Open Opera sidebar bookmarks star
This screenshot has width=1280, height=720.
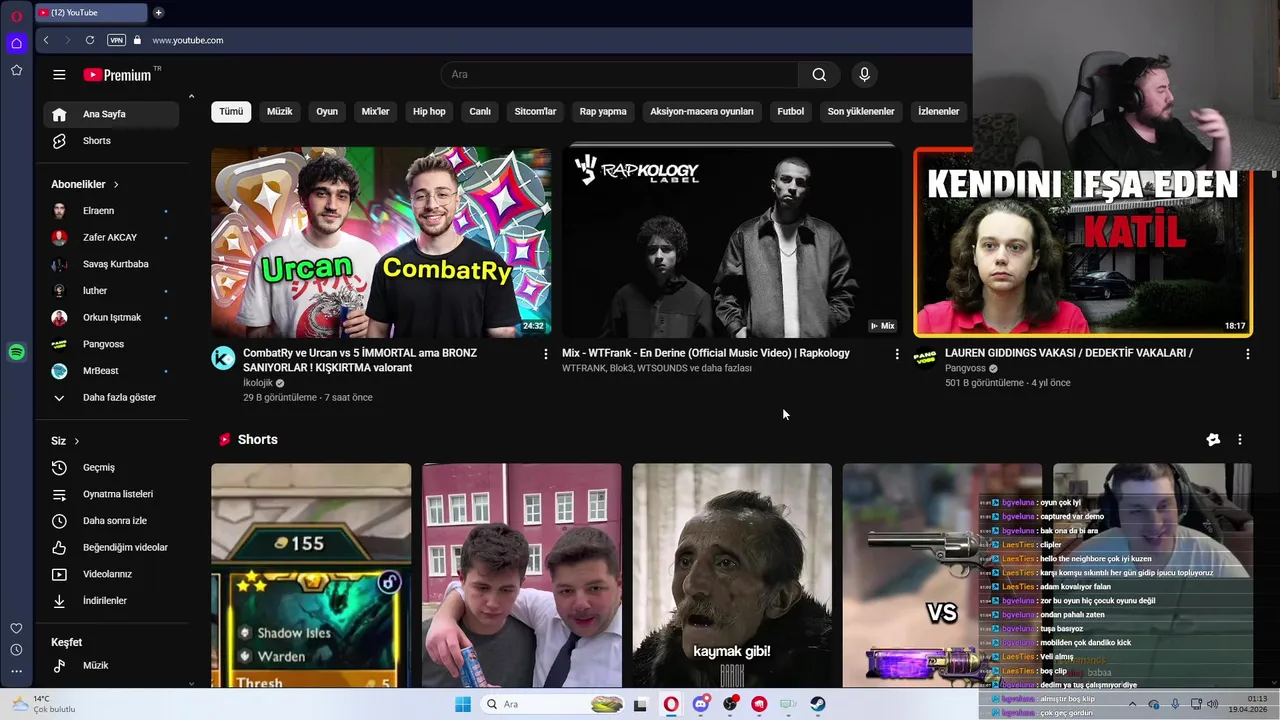pyautogui.click(x=16, y=70)
